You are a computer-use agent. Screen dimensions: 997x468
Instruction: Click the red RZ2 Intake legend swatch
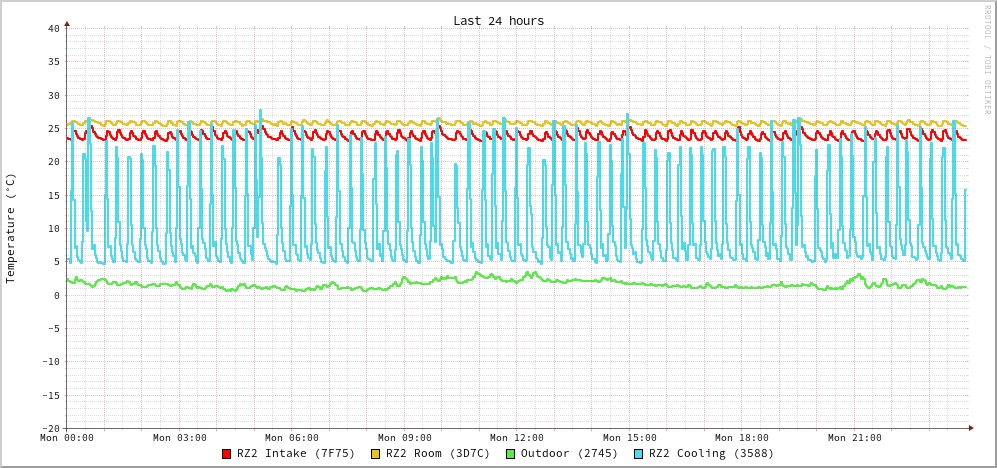[x=226, y=454]
